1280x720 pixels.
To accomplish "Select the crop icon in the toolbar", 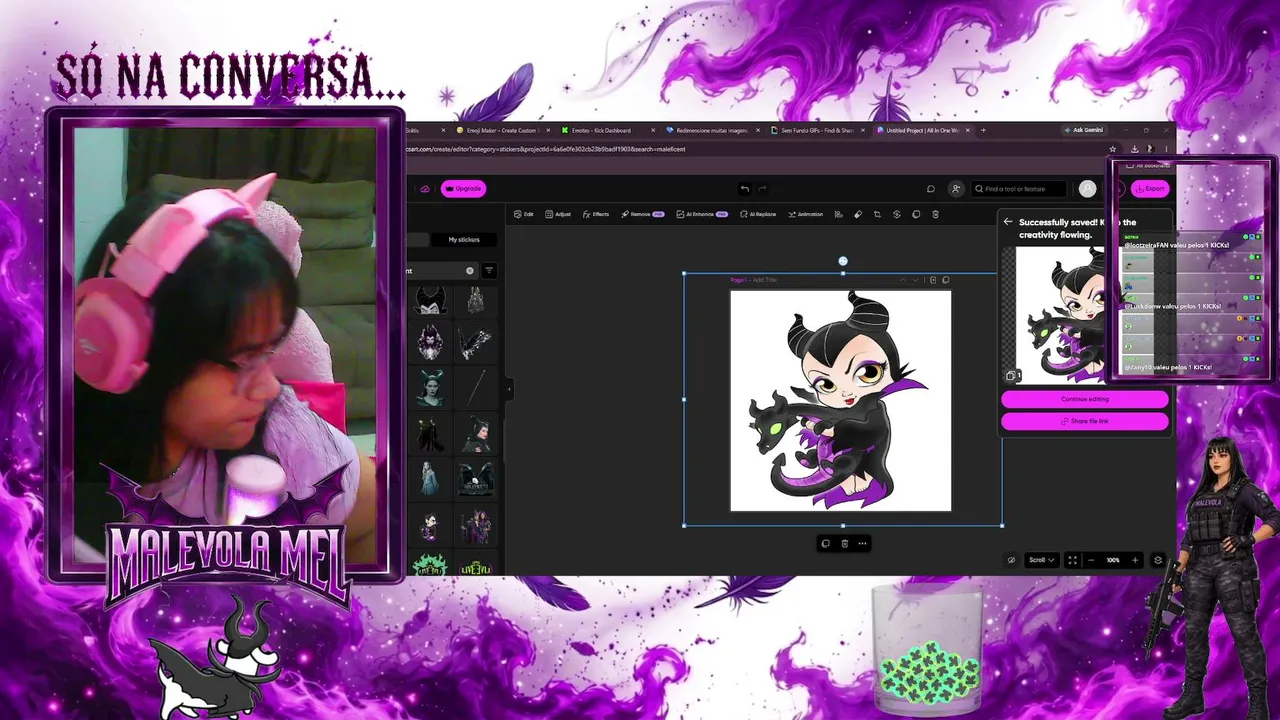I will click(877, 214).
